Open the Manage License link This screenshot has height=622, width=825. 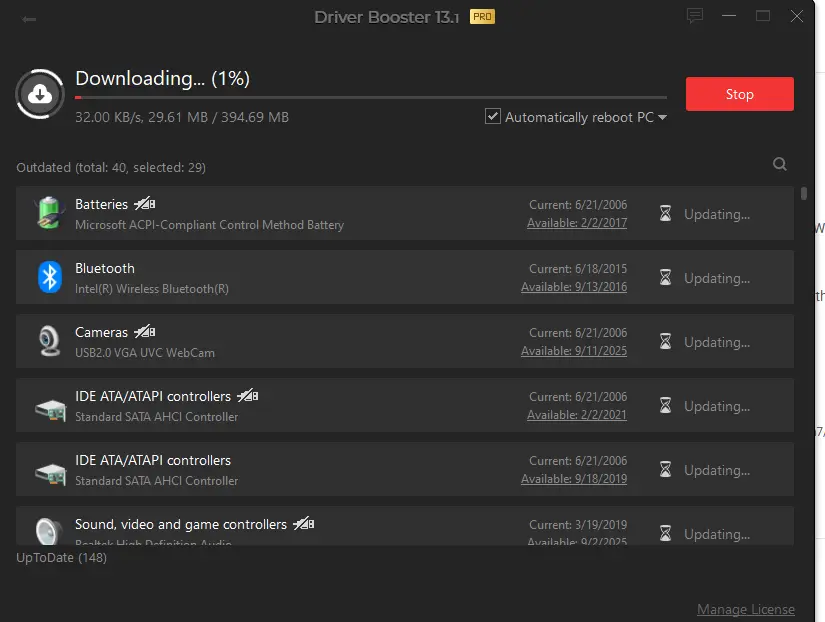(x=746, y=609)
